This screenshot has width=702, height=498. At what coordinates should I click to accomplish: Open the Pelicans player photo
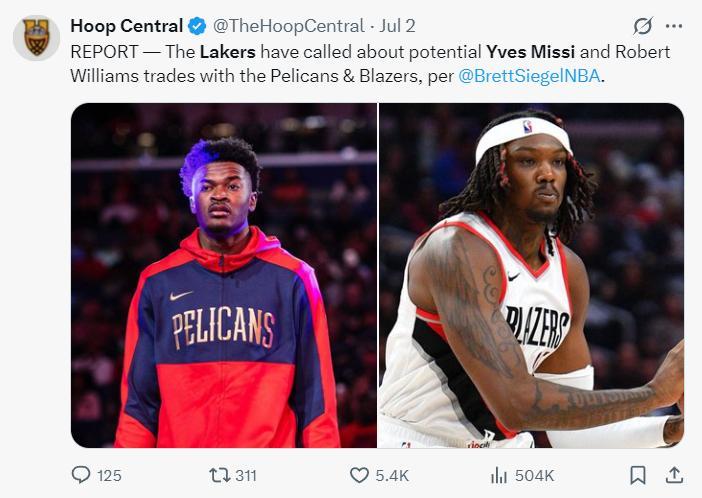[x=224, y=275]
